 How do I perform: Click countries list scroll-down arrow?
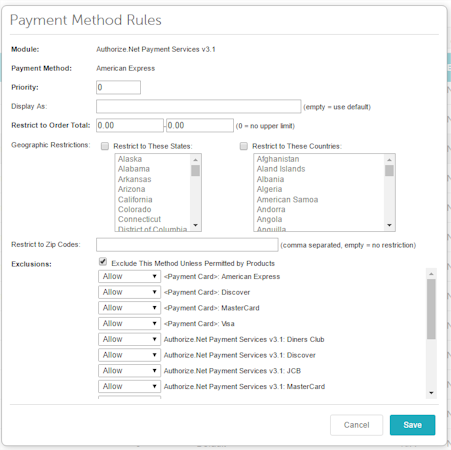(389, 225)
